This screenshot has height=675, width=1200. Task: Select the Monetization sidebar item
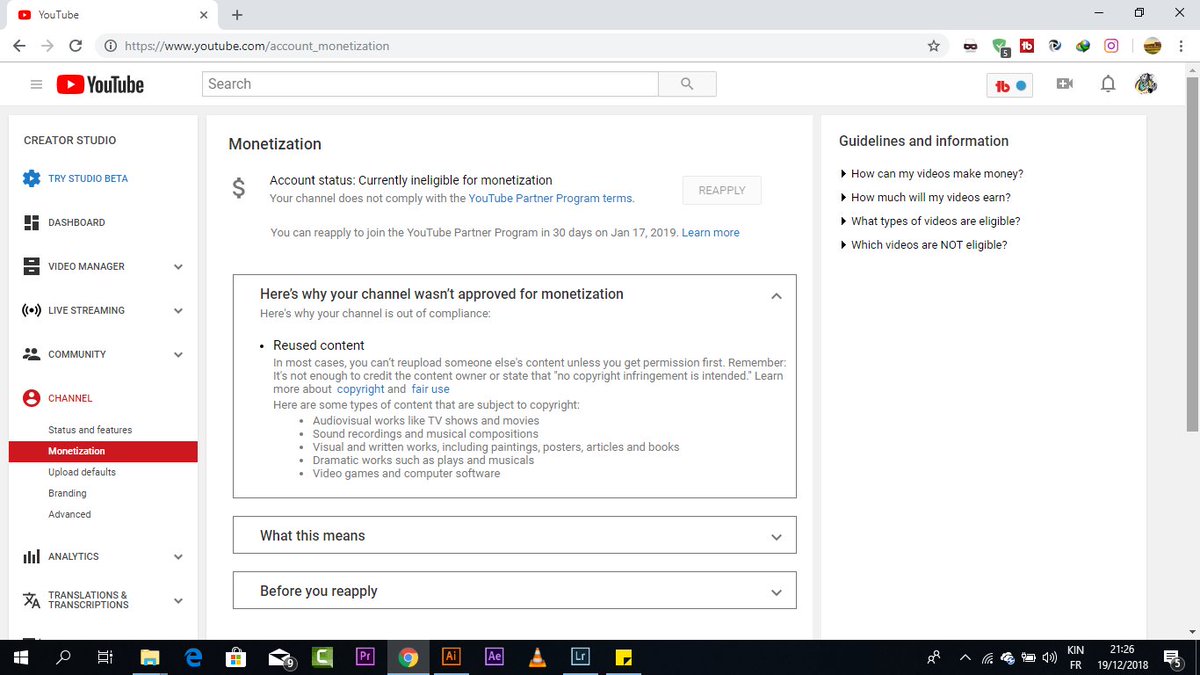click(103, 451)
